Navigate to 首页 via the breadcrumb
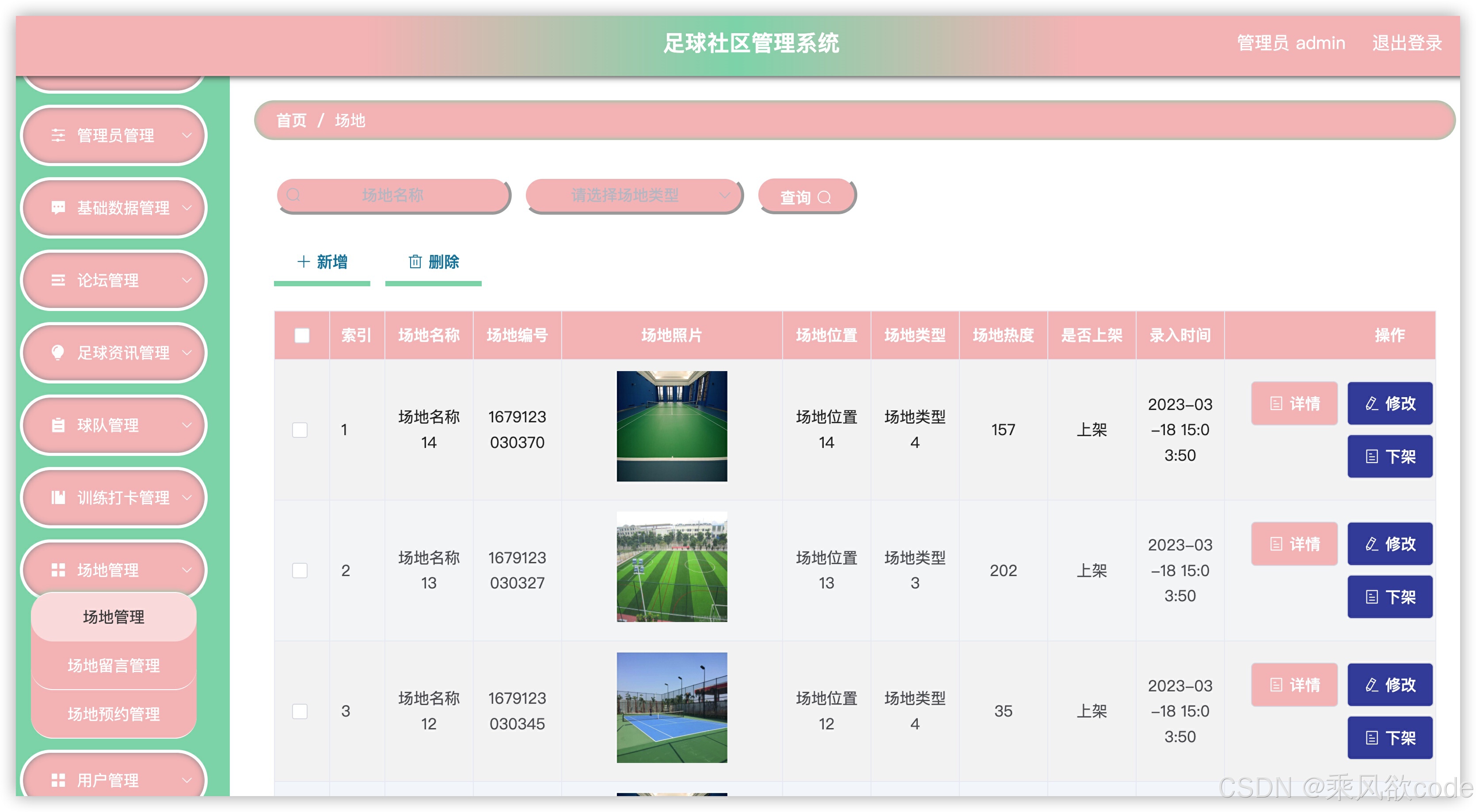 point(291,120)
